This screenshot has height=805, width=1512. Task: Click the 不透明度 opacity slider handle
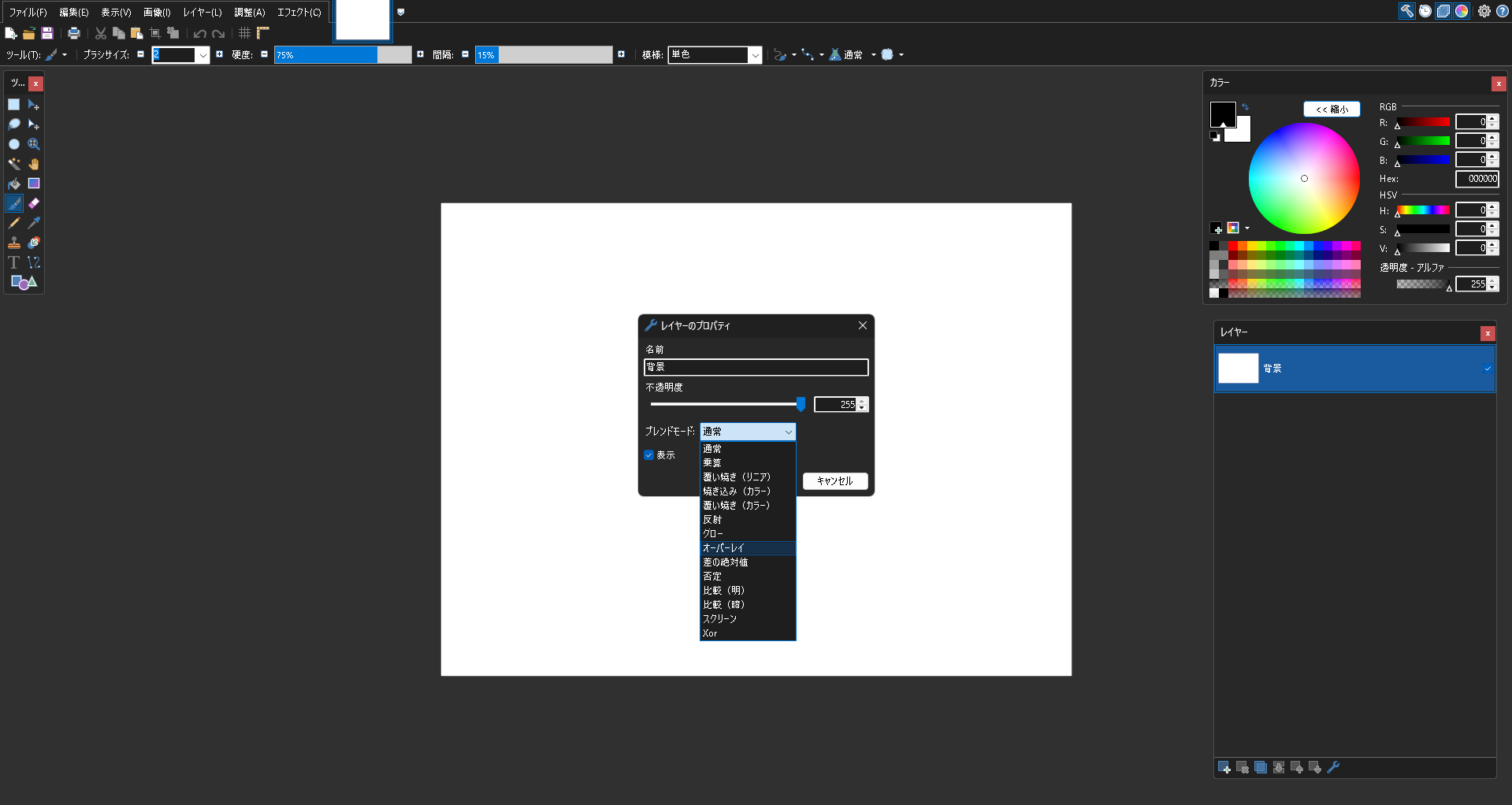coord(801,404)
